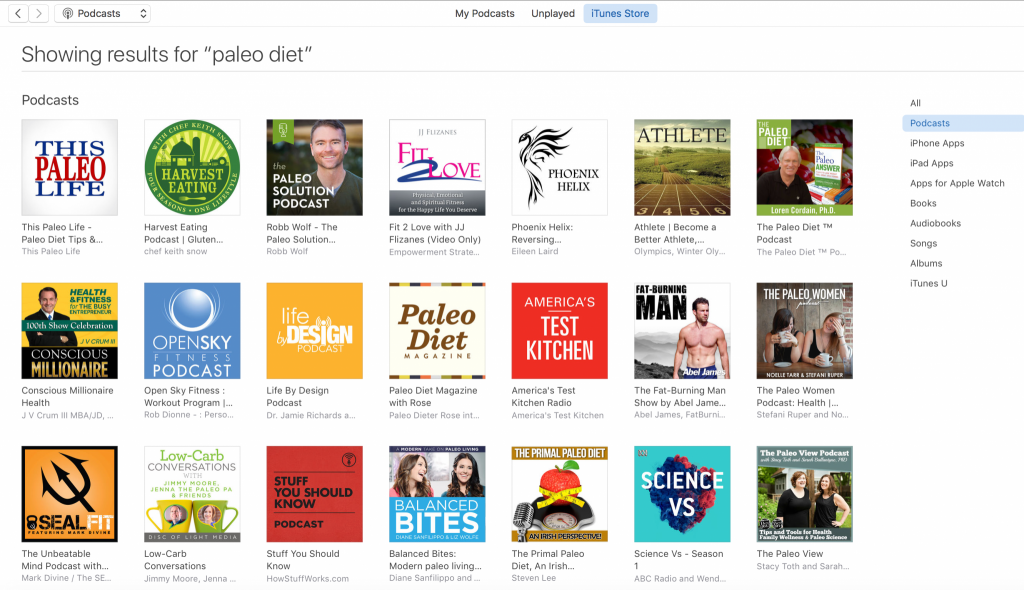1024x590 pixels.
Task: Click Fit 2 Love with JJ Flizanes title
Action: tap(435, 233)
